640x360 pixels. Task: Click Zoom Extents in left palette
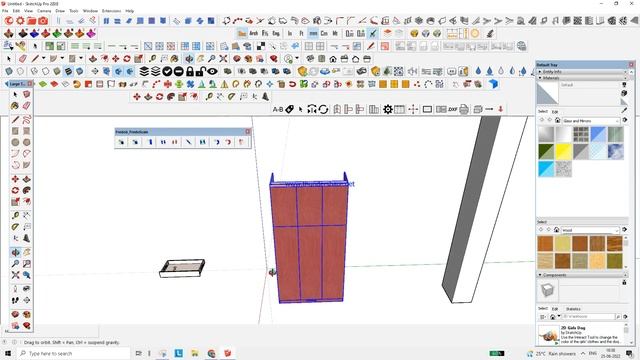pyautogui.click(x=15, y=275)
